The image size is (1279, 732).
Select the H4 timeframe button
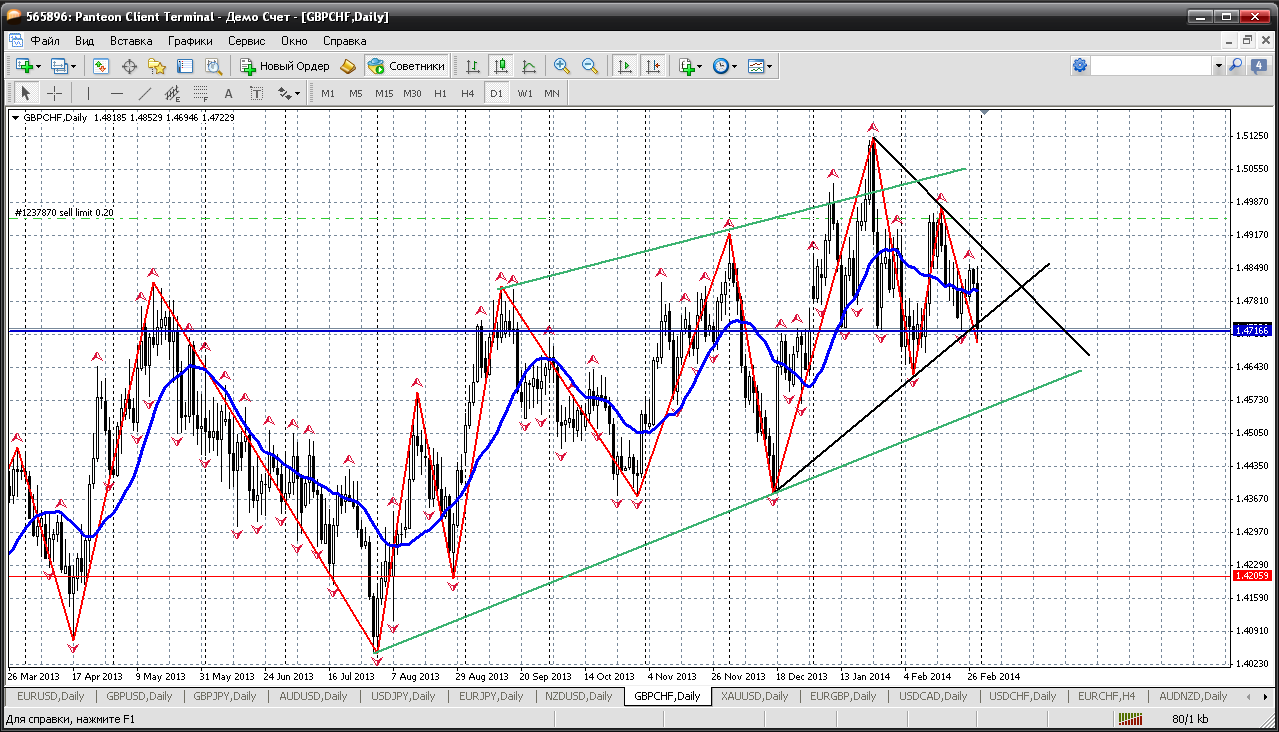[x=467, y=93]
